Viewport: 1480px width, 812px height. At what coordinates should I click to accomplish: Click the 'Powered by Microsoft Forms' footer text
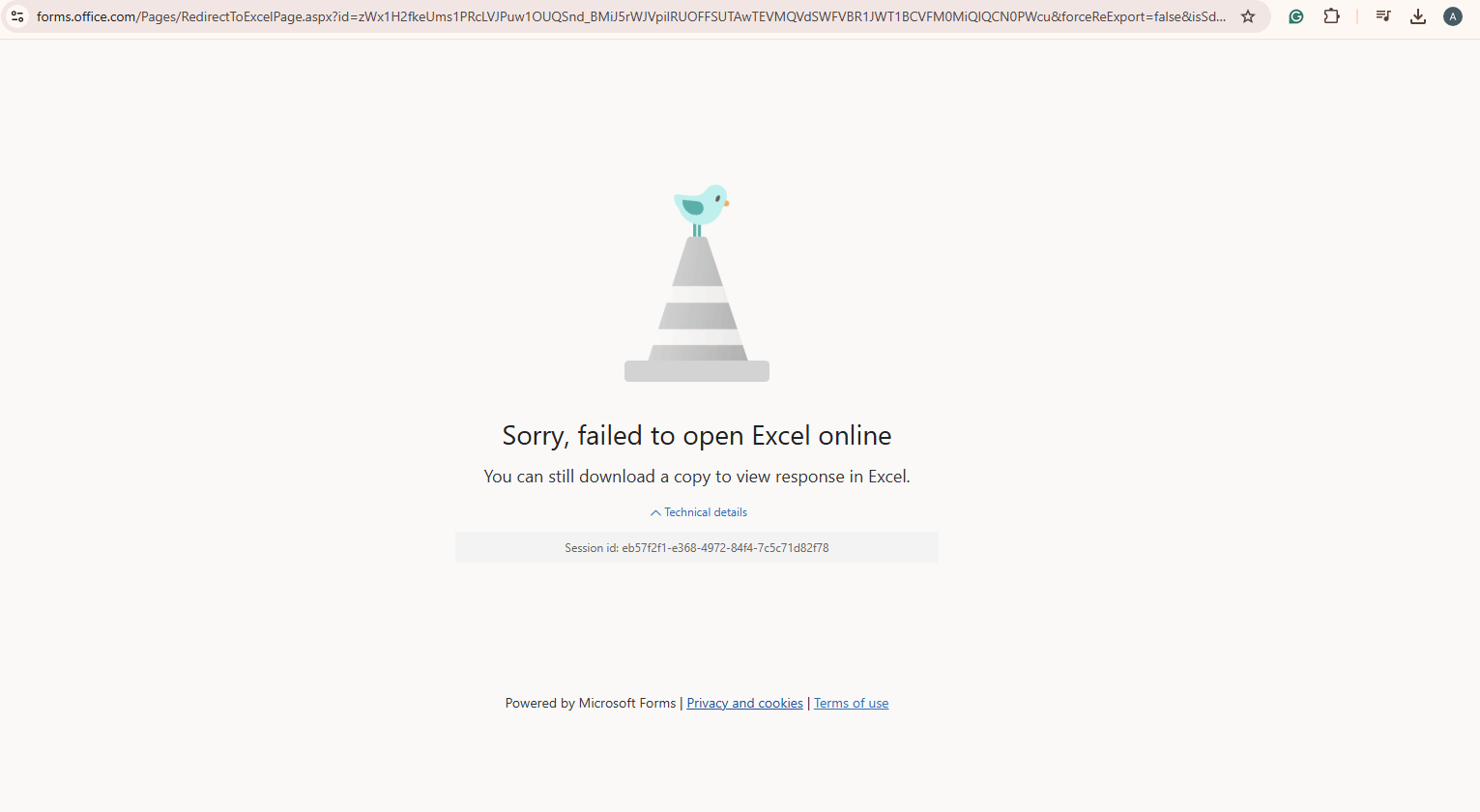[x=591, y=703]
